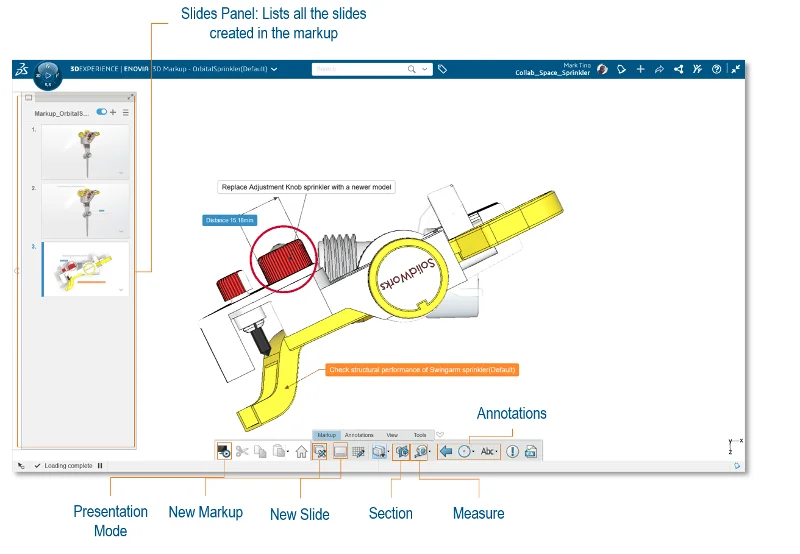The height and width of the screenshot is (554, 800).
Task: Click the tag icon beside search
Action: pos(443,70)
